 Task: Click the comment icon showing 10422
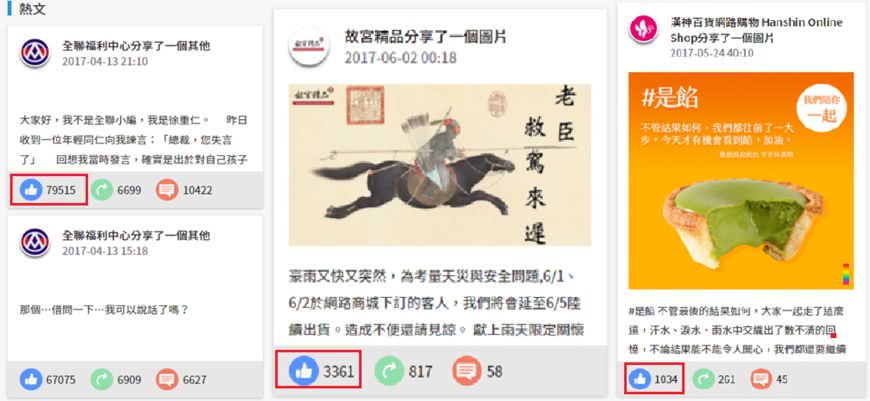coord(167,190)
